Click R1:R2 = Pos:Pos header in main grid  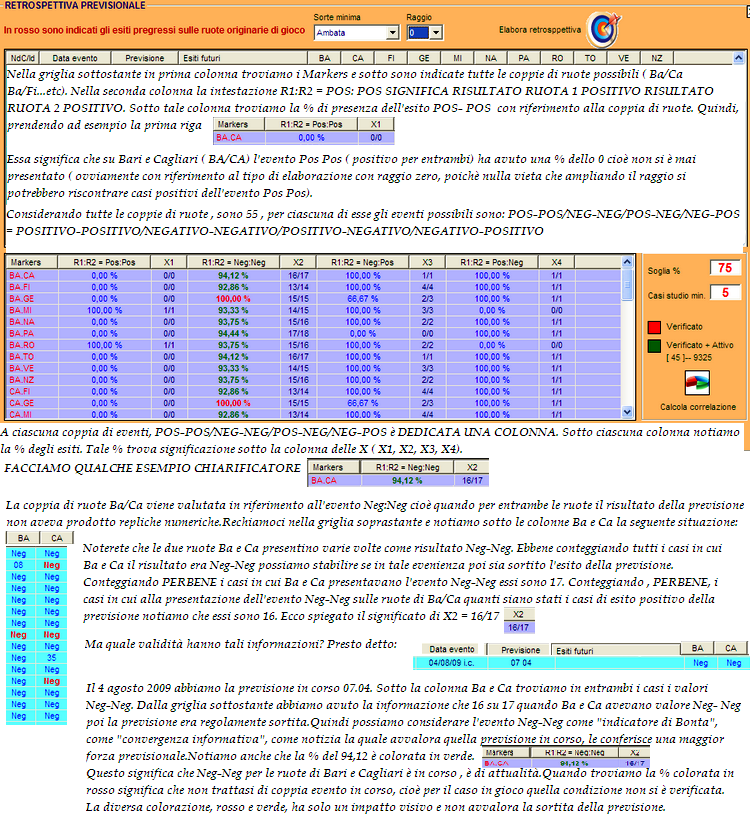[104, 262]
